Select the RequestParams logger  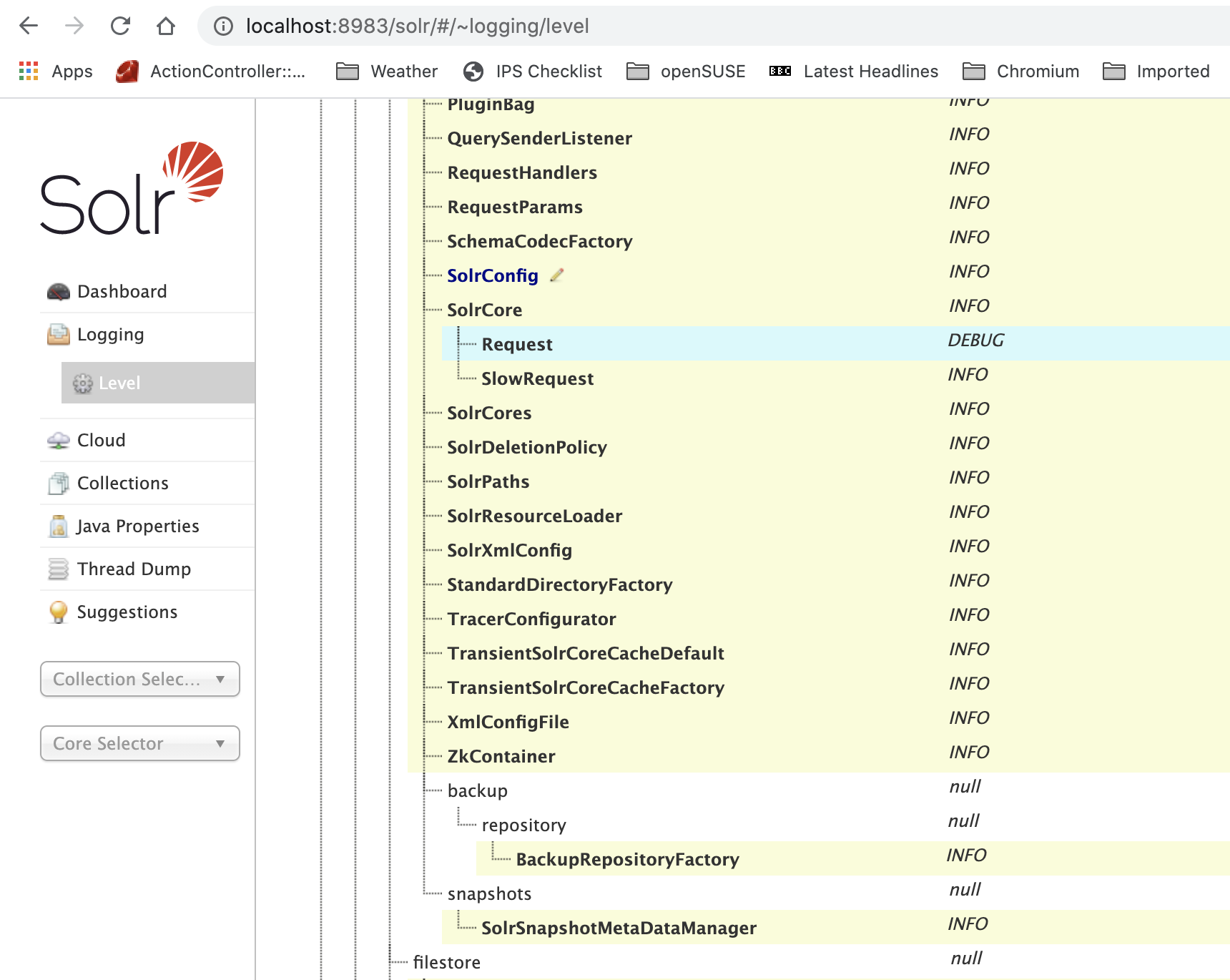(515, 207)
